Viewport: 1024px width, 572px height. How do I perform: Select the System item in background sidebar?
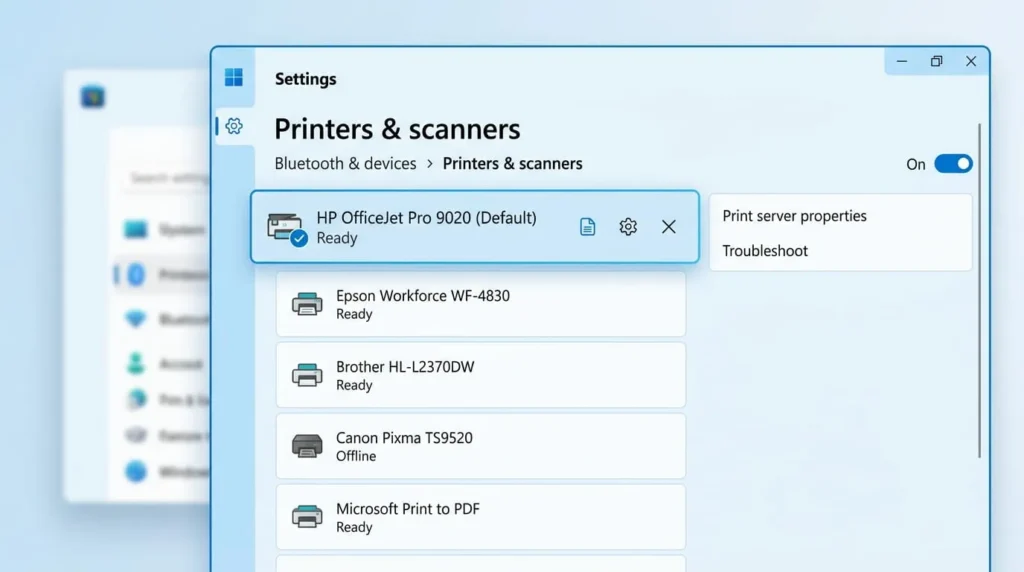pos(163,229)
